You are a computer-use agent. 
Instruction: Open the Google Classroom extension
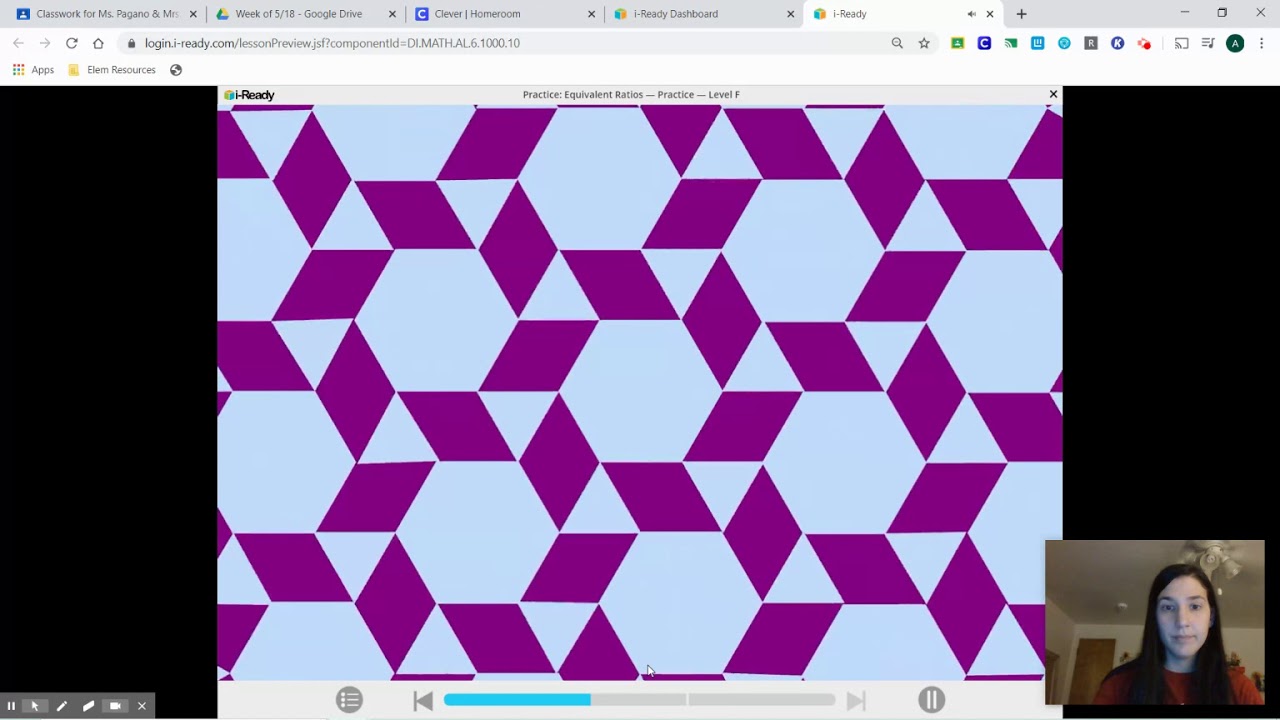(958, 43)
